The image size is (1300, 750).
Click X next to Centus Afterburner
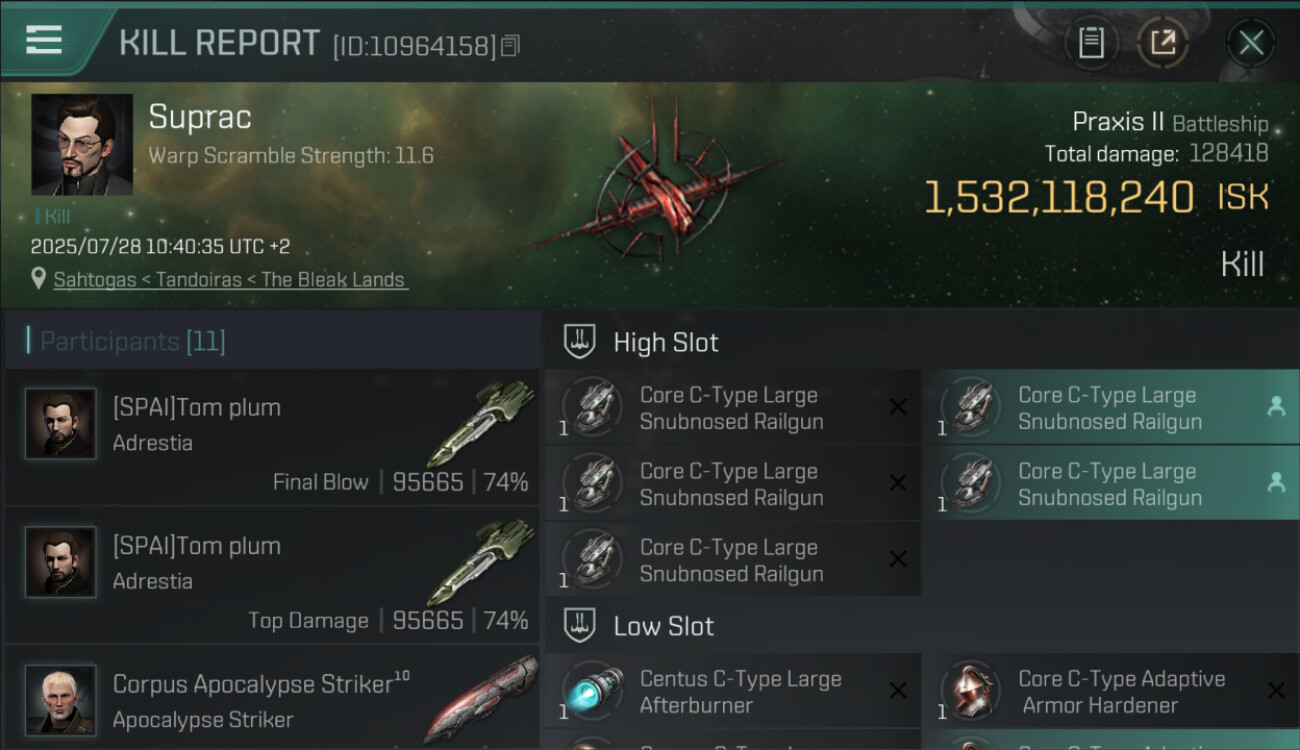pos(898,691)
